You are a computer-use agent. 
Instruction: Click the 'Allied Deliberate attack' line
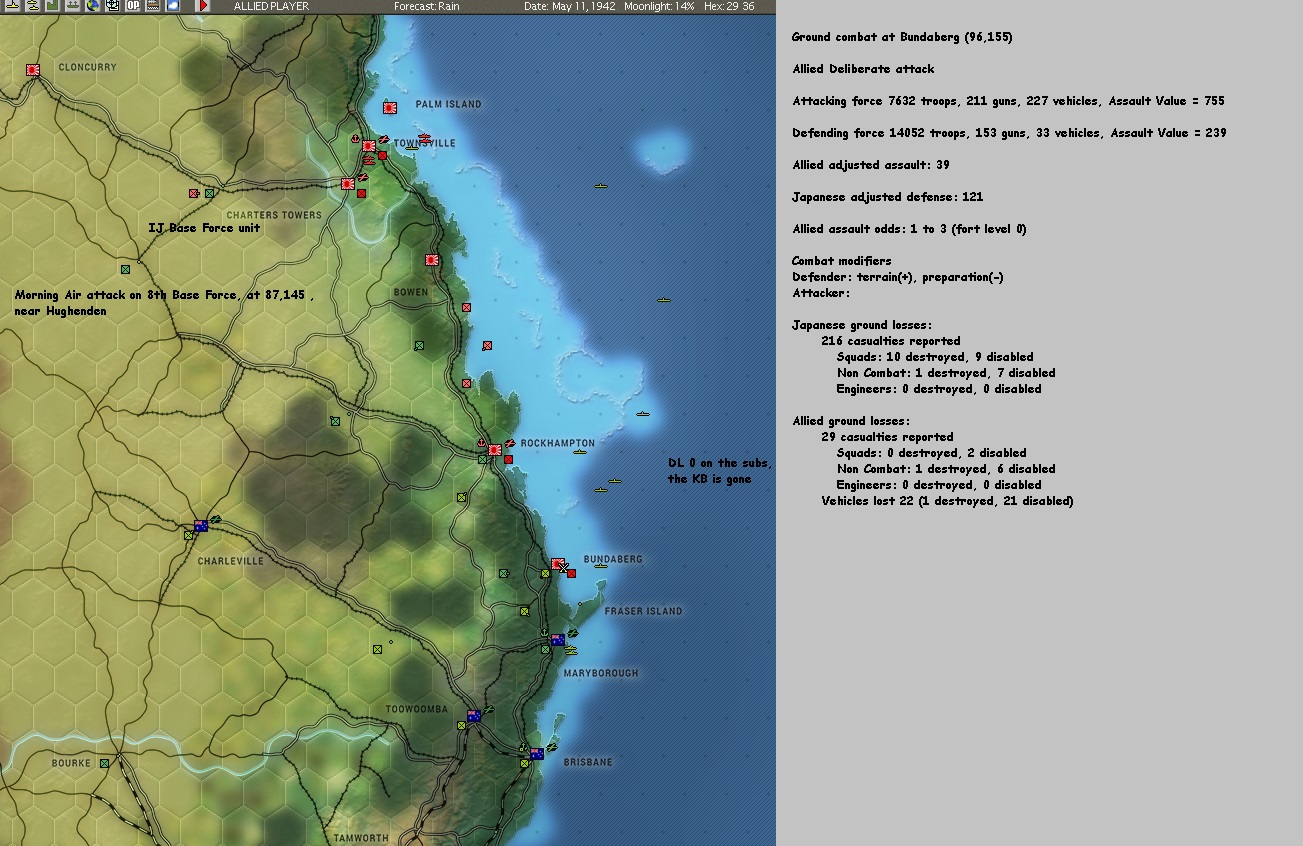tap(863, 69)
